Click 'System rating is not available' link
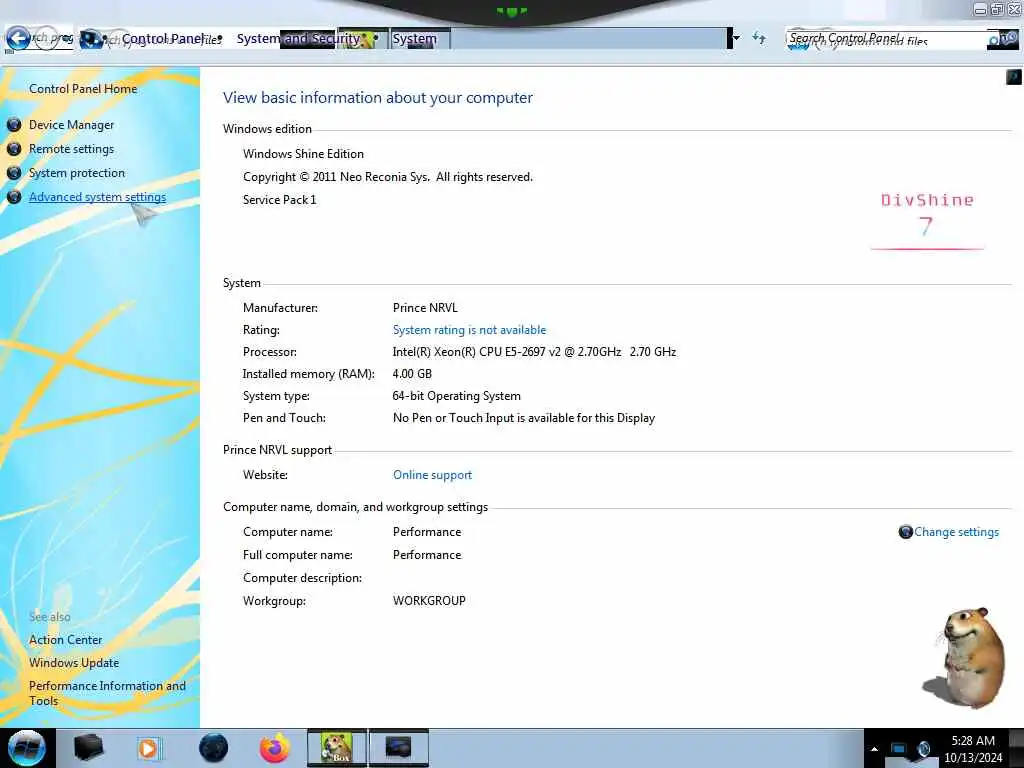Viewport: 1024px width, 768px height. coord(469,330)
